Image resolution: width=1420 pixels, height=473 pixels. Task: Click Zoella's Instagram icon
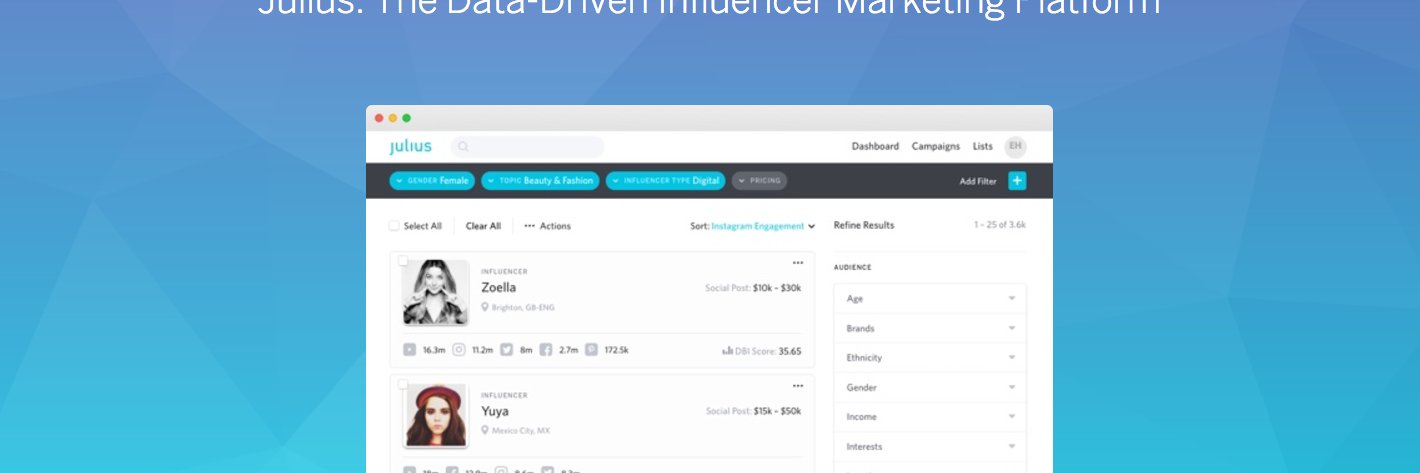click(x=459, y=350)
